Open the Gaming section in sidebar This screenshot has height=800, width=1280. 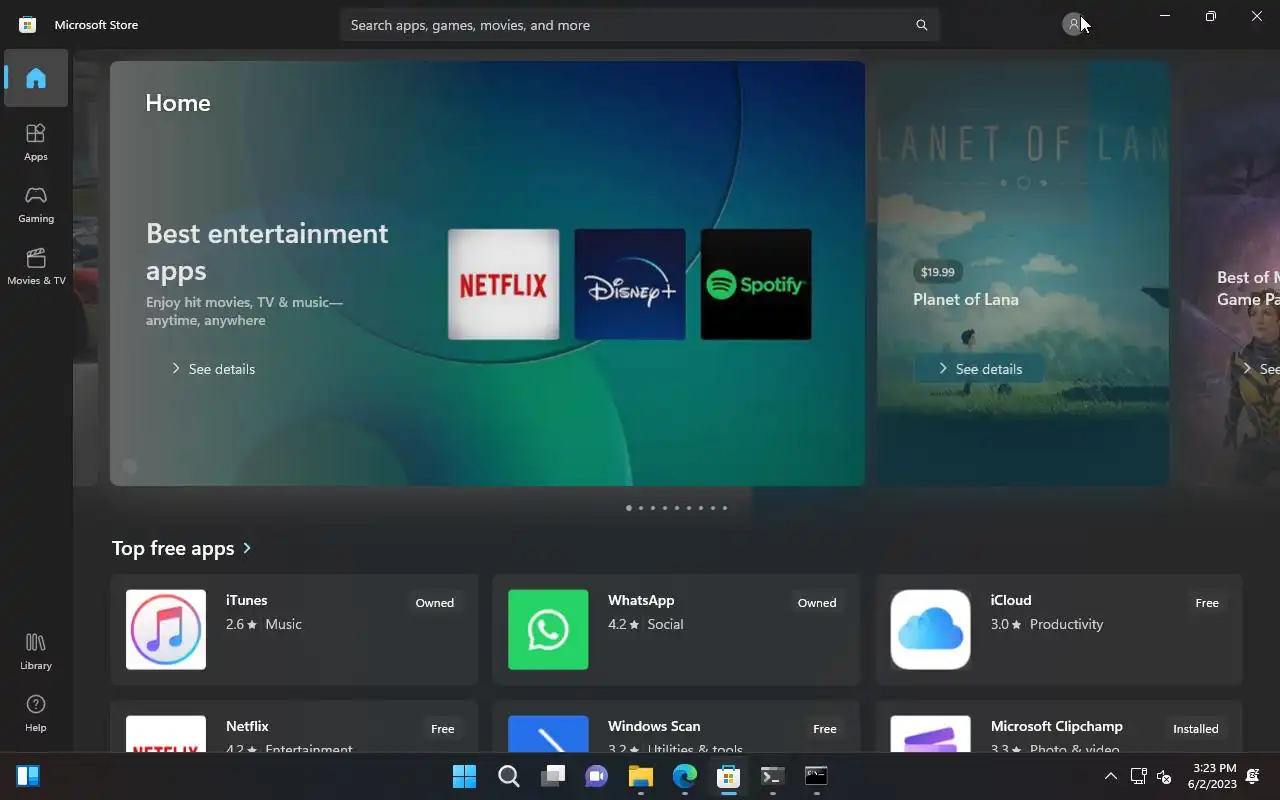pos(36,204)
